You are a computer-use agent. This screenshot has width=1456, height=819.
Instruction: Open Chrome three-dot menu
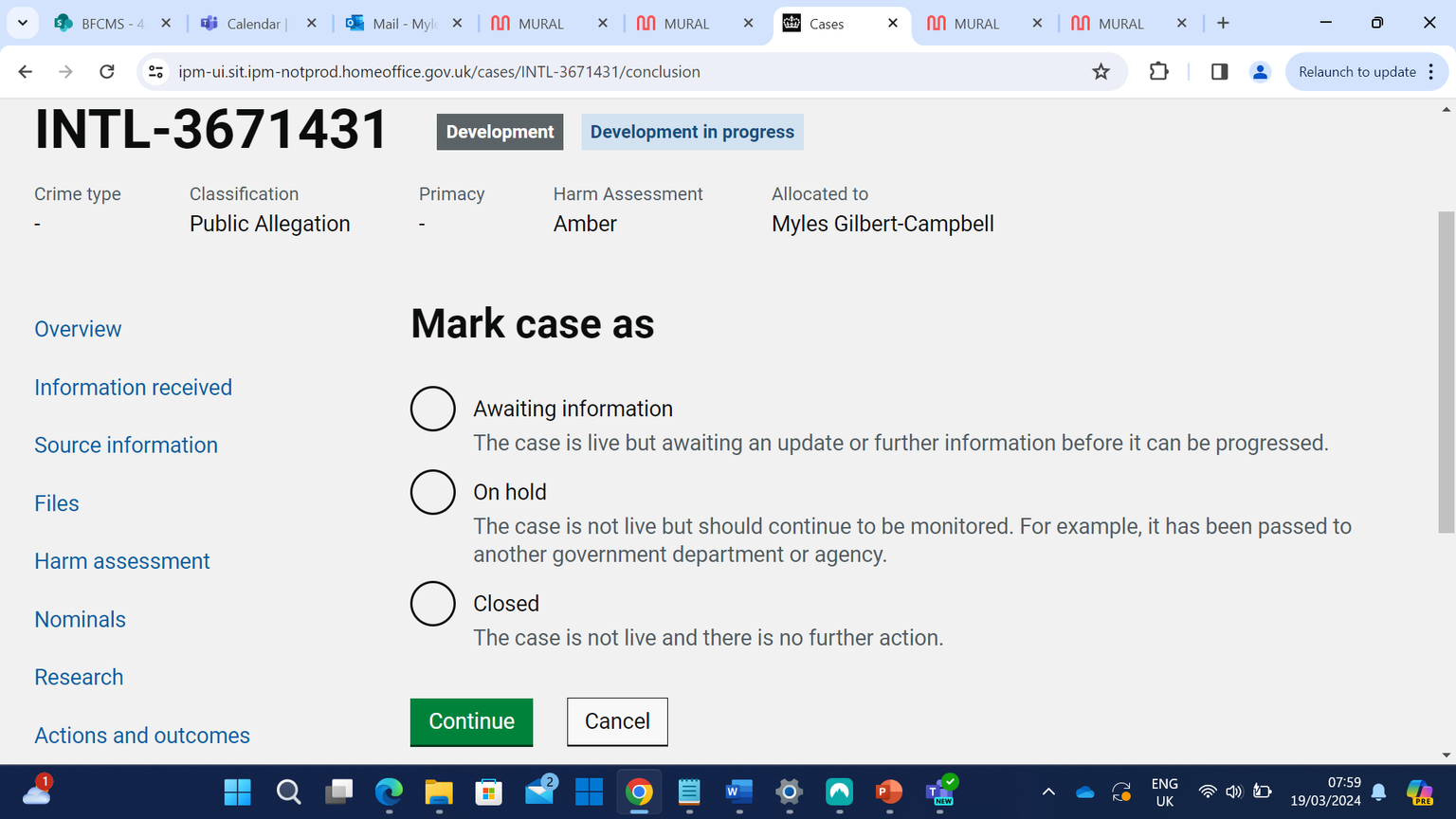[1431, 72]
